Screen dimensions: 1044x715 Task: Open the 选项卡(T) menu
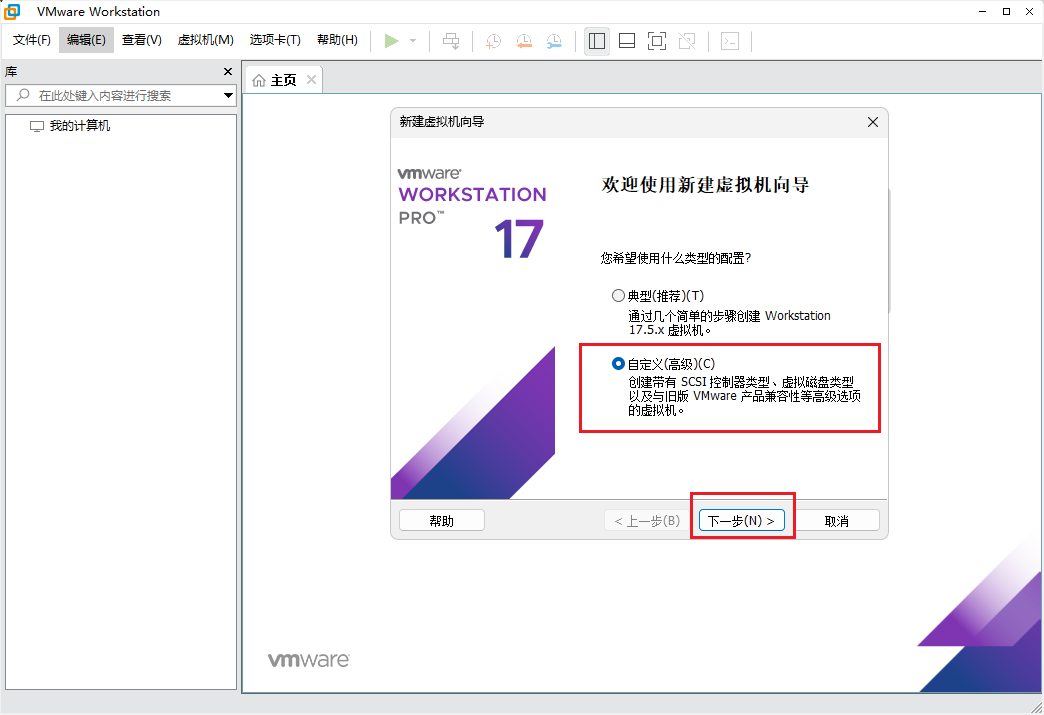point(275,40)
